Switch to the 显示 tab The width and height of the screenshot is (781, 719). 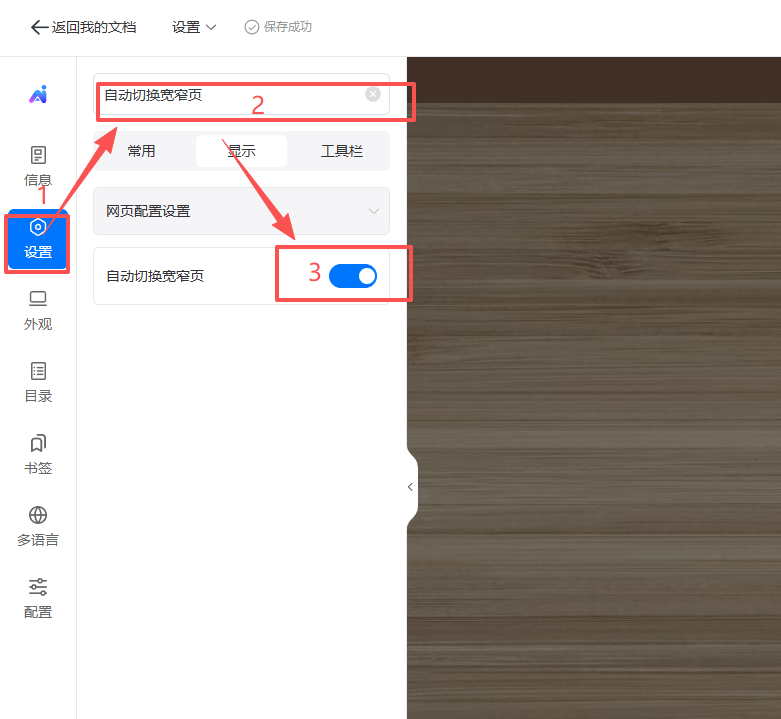(x=241, y=151)
